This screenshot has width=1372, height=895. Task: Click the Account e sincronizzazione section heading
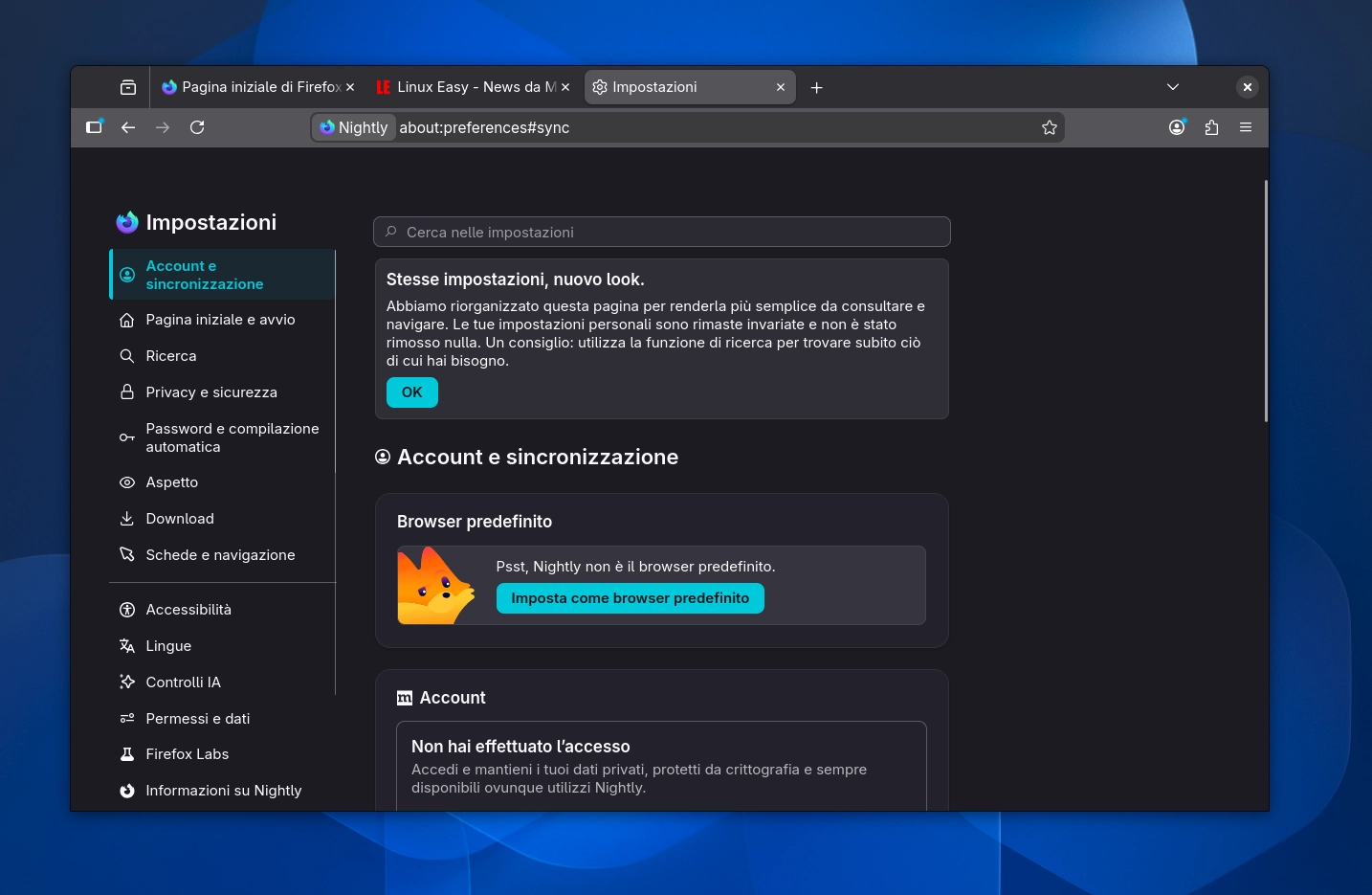click(538, 458)
